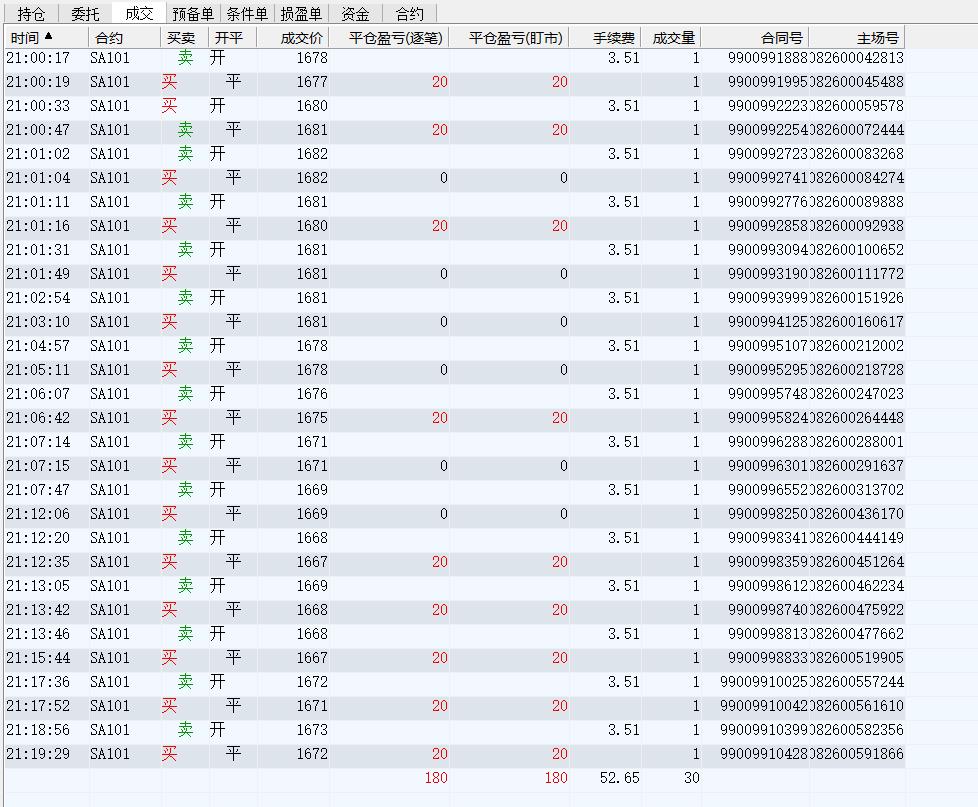
Task: Click the 平仓盈亏(逐笔) column header
Action: click(389, 38)
